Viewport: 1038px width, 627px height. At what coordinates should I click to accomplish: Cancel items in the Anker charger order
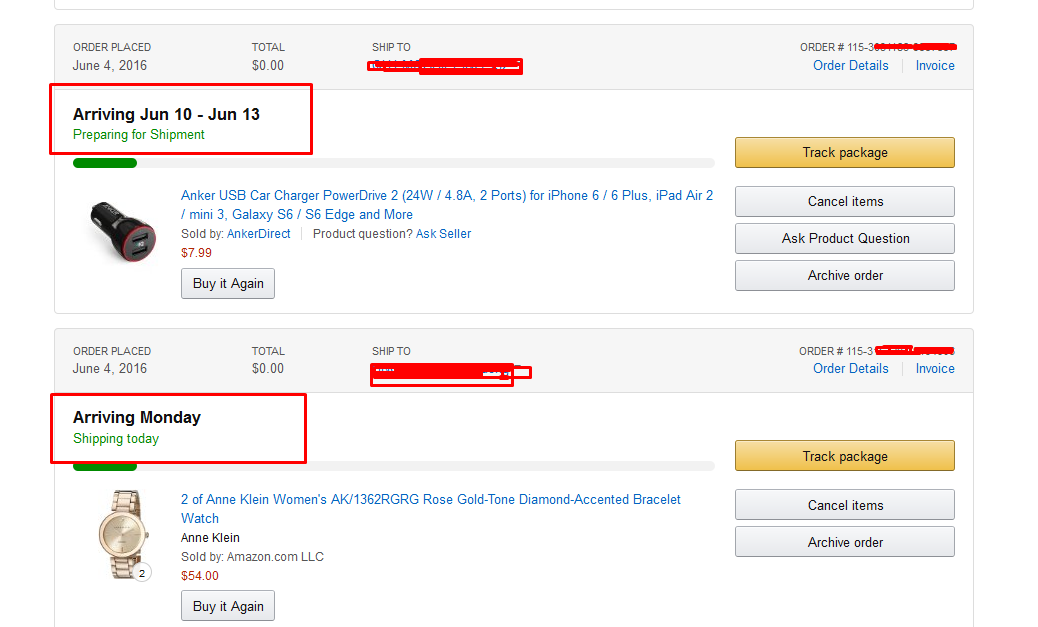pos(844,202)
